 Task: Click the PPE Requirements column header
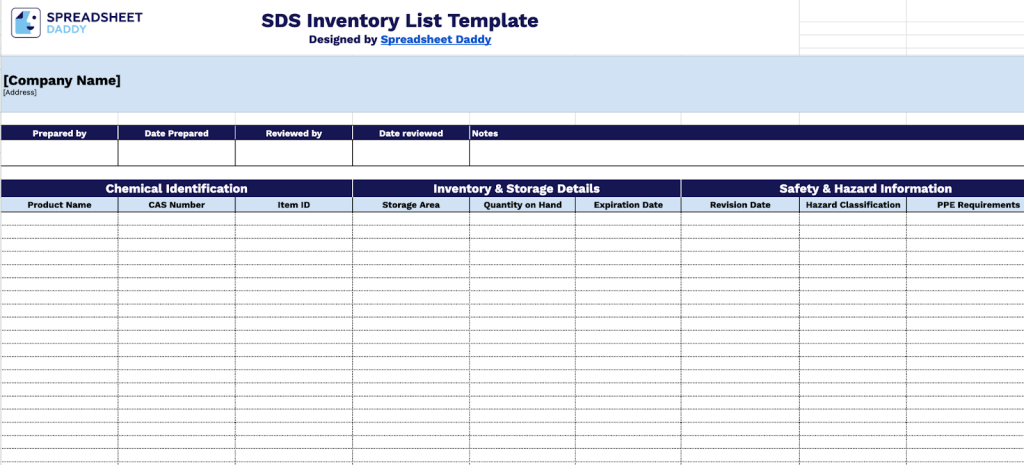[965, 205]
